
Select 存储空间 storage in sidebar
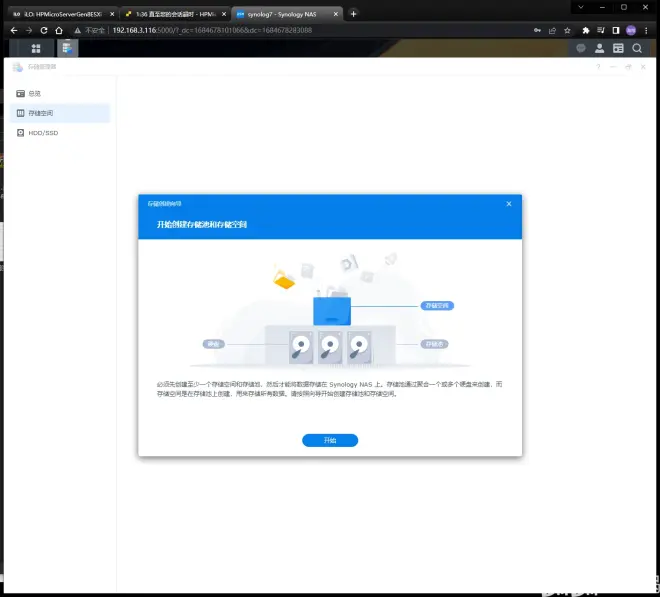(59, 113)
